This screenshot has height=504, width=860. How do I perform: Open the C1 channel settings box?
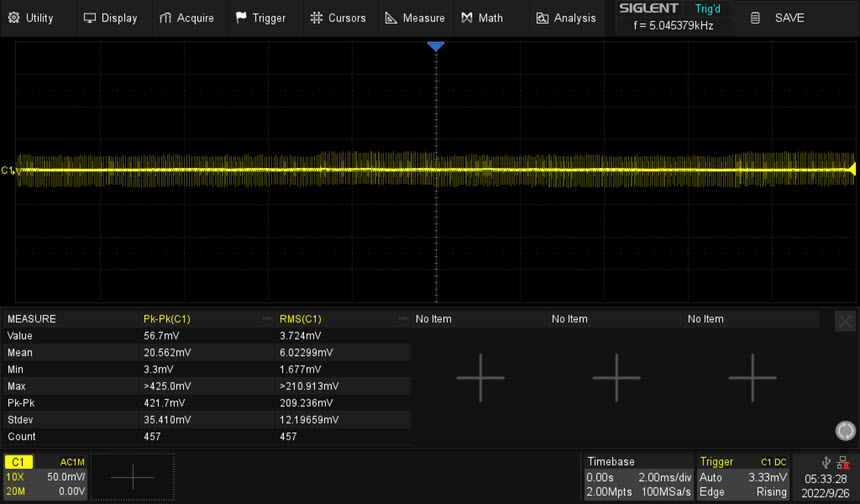(46, 477)
